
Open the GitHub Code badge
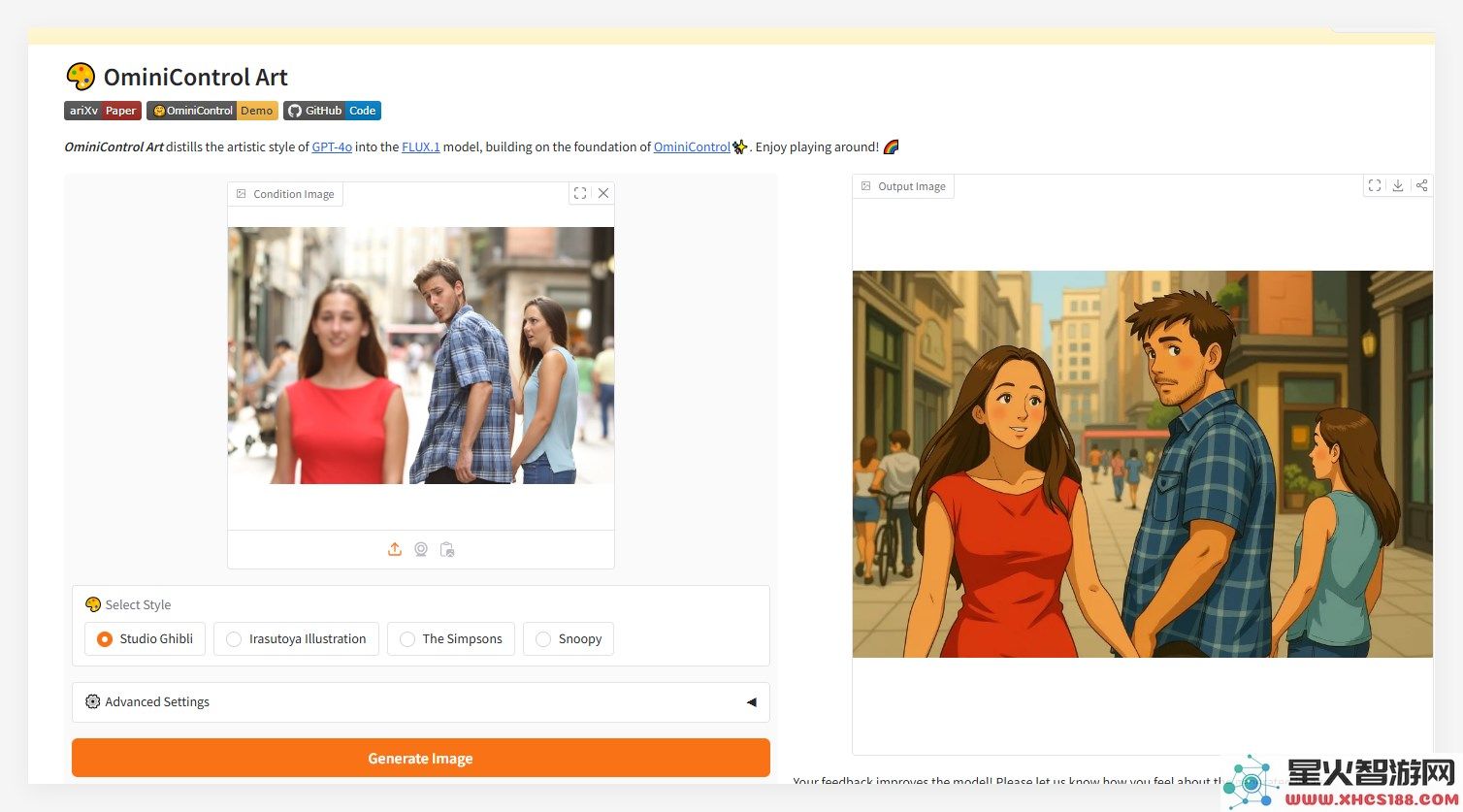click(x=332, y=111)
